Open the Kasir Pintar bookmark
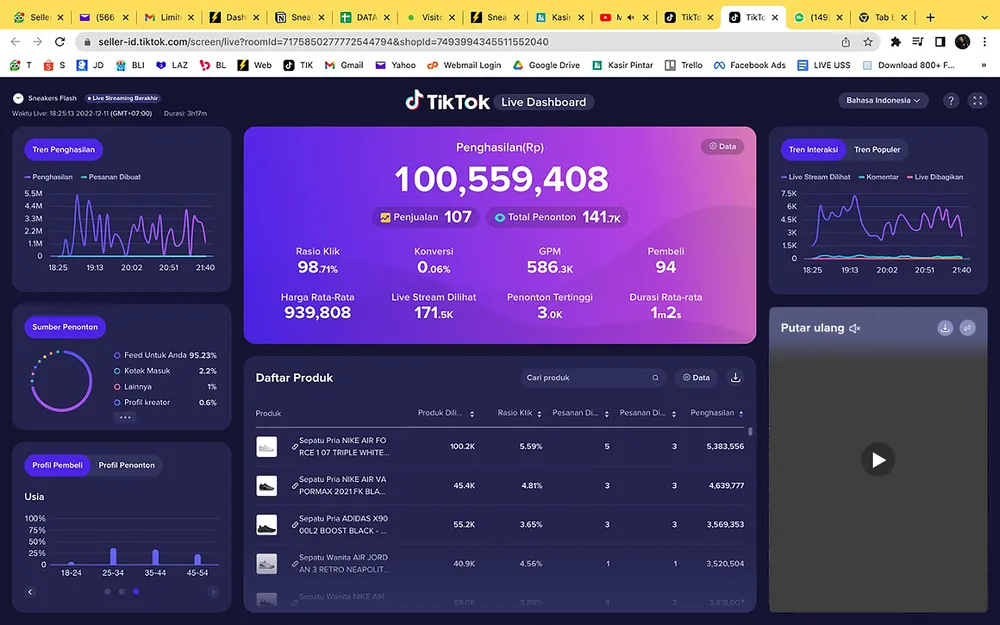This screenshot has height=625, width=1000. point(622,65)
